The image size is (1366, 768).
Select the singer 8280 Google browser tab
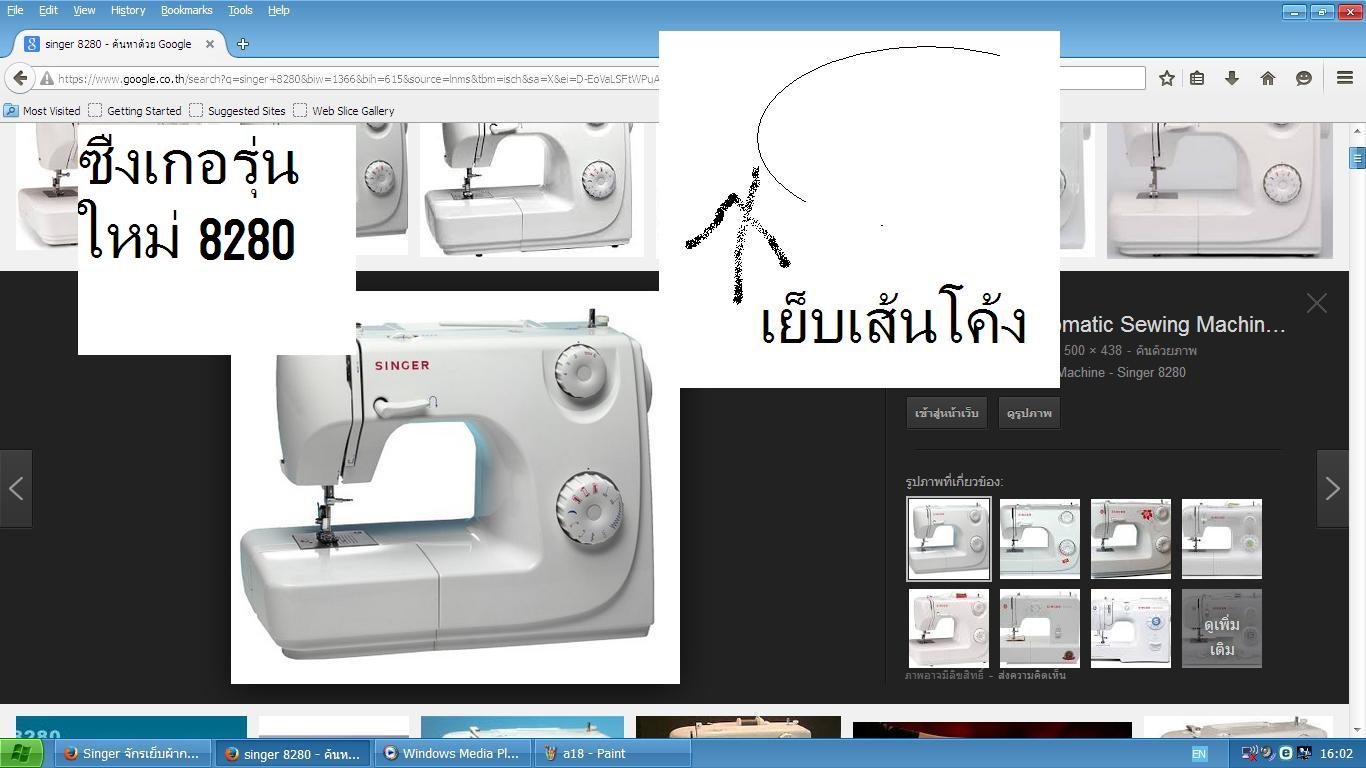click(x=119, y=44)
